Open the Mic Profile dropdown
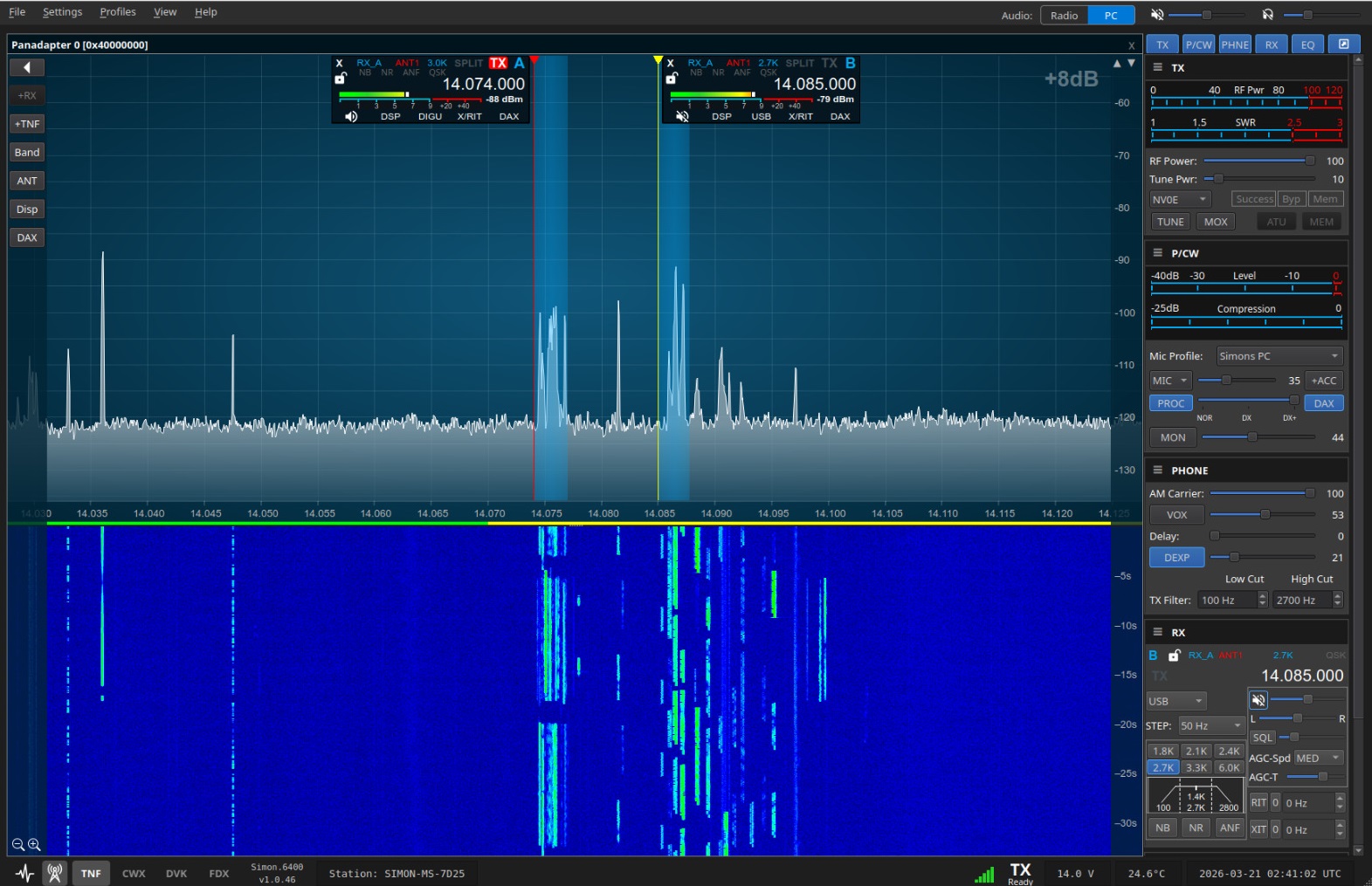The image size is (1372, 886). pos(1279,356)
